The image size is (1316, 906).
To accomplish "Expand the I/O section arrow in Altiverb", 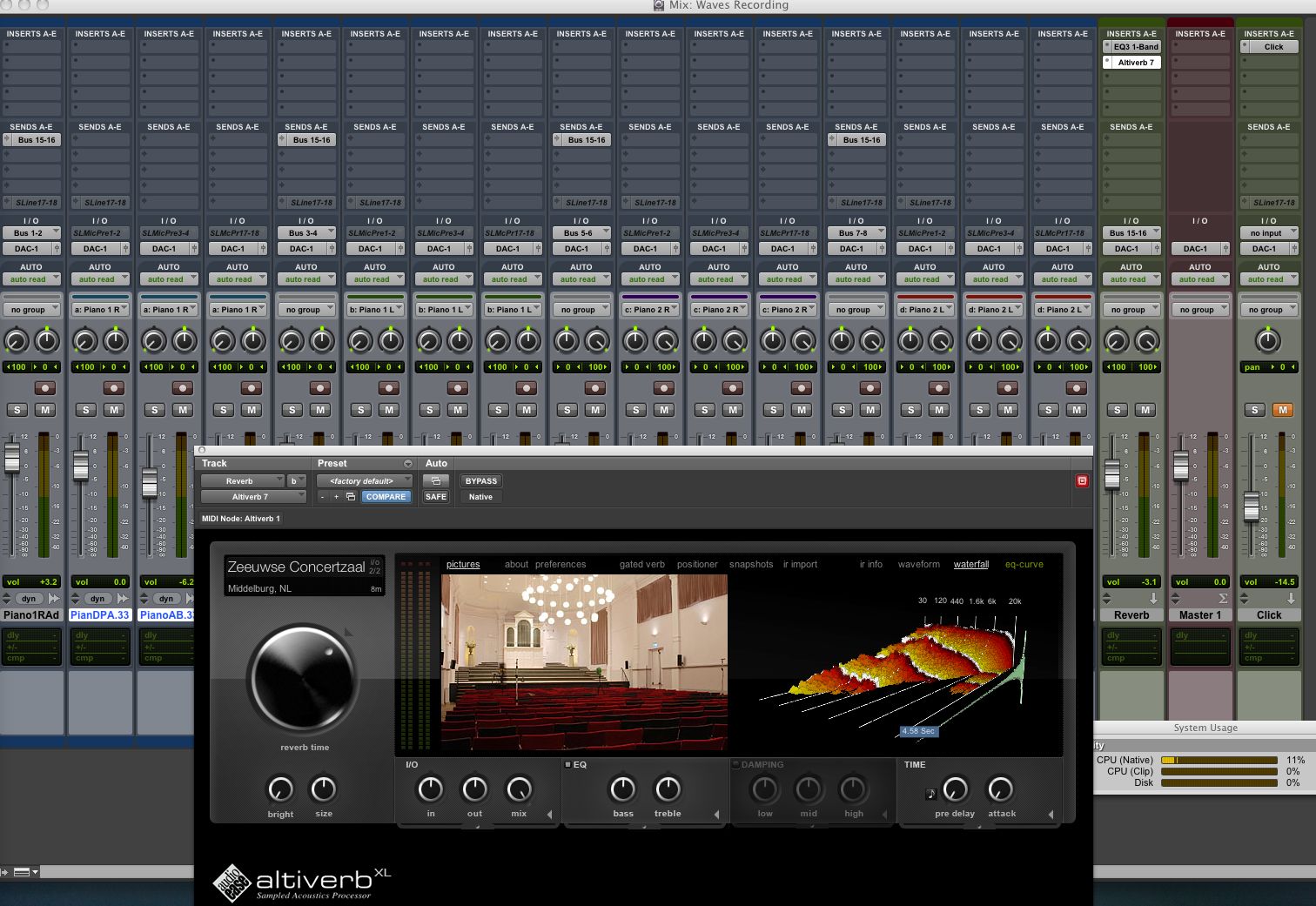I will pos(549,815).
